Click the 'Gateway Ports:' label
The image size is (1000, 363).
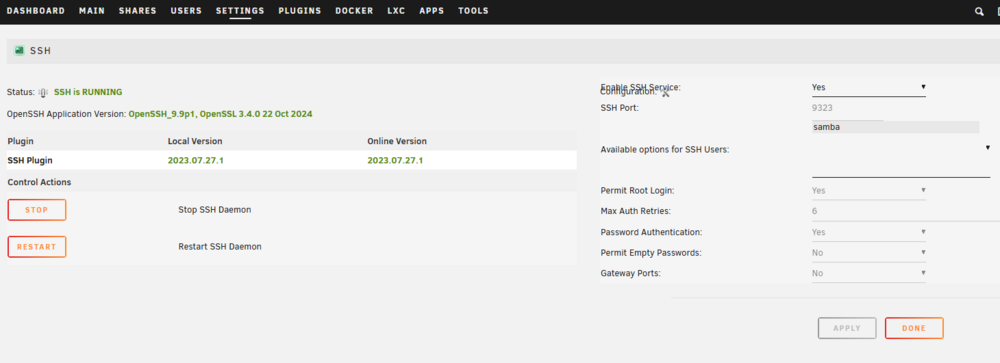pos(631,273)
